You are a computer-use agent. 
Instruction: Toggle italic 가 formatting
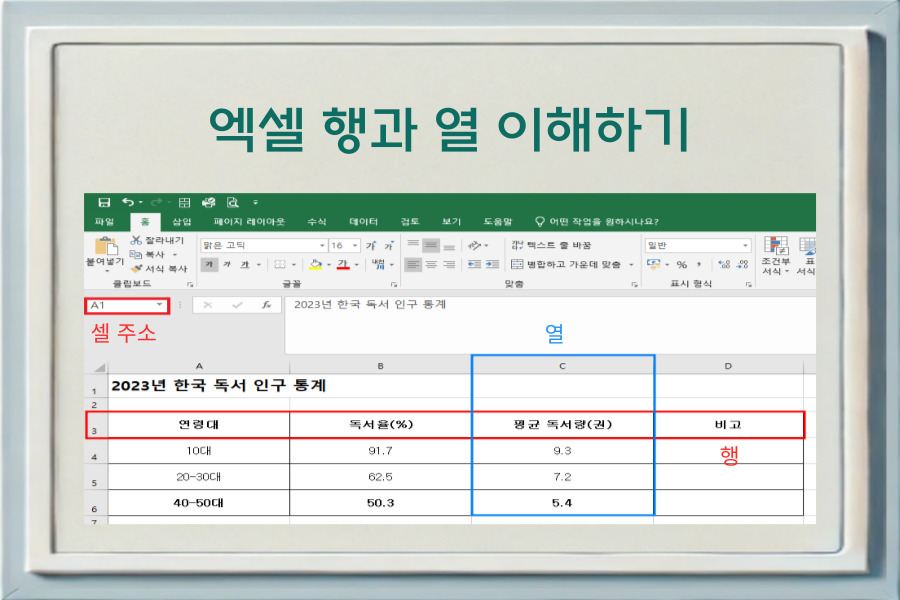click(x=227, y=265)
